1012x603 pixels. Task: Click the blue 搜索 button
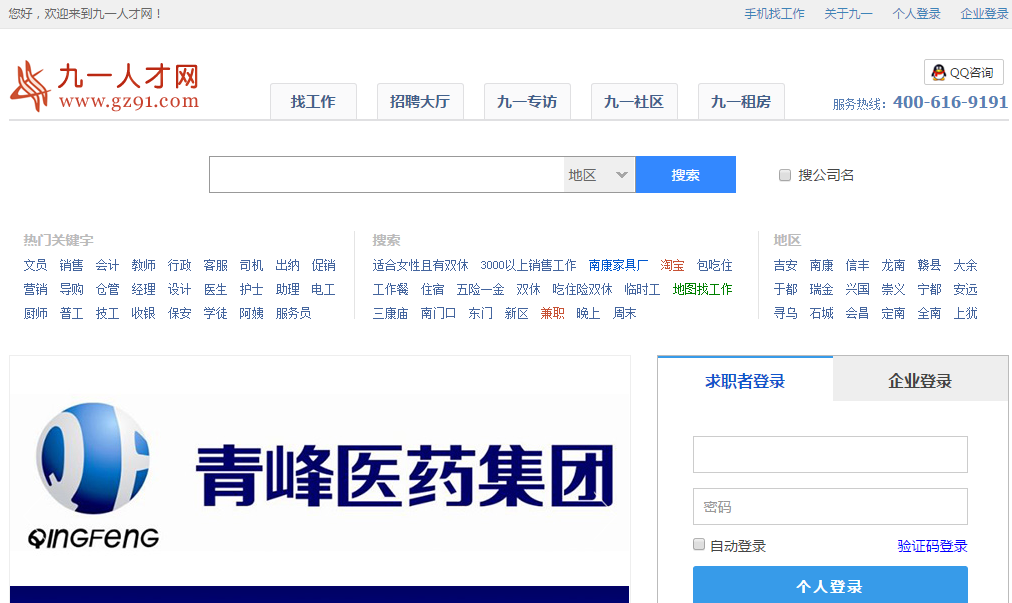(685, 175)
